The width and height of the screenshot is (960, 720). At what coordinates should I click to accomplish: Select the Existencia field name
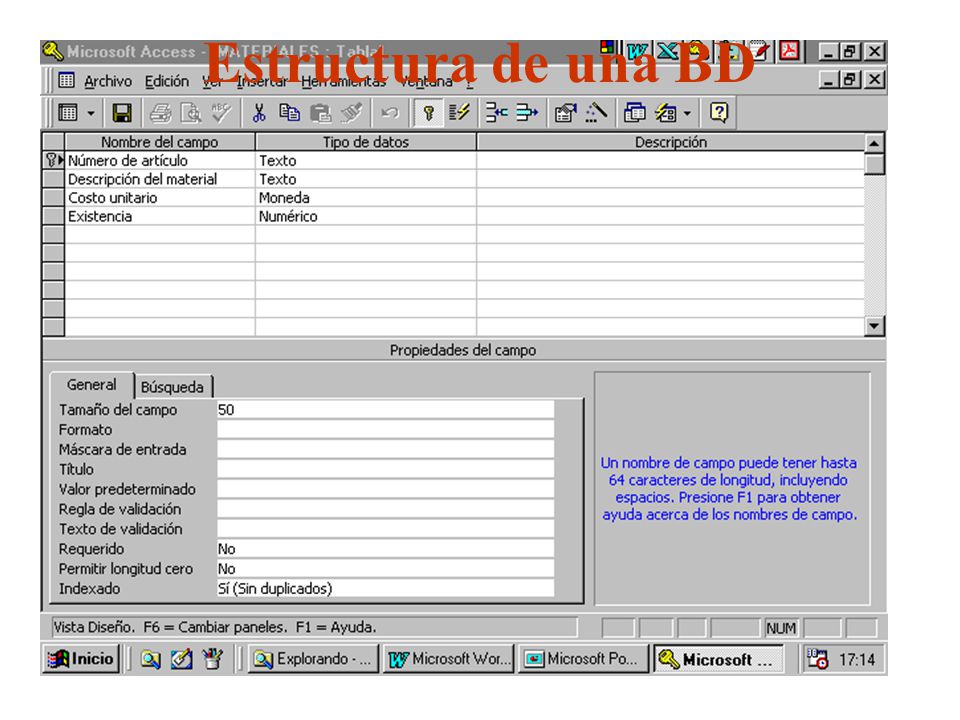pyautogui.click(x=100, y=216)
